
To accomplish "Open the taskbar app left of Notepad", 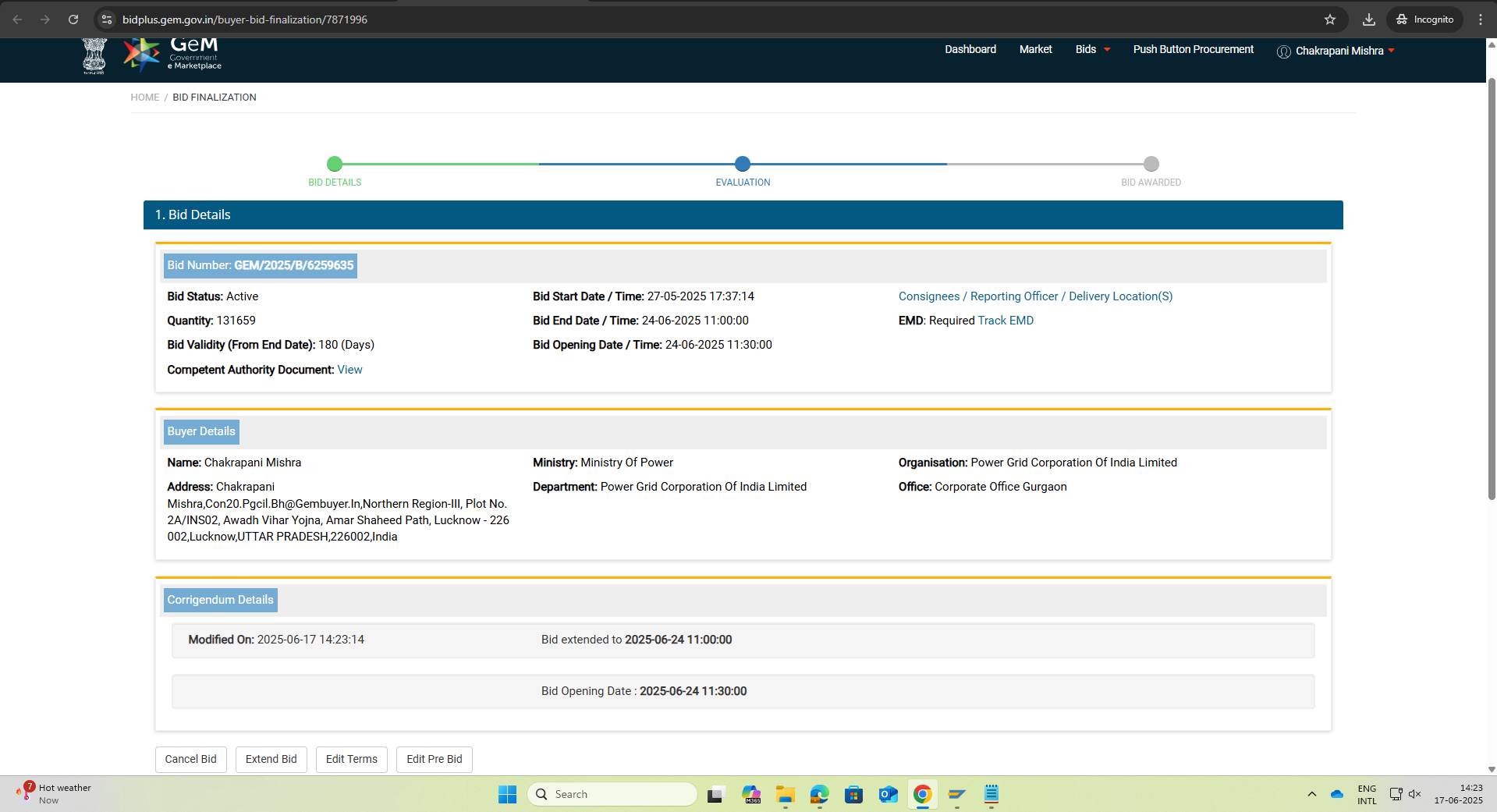I will [956, 794].
